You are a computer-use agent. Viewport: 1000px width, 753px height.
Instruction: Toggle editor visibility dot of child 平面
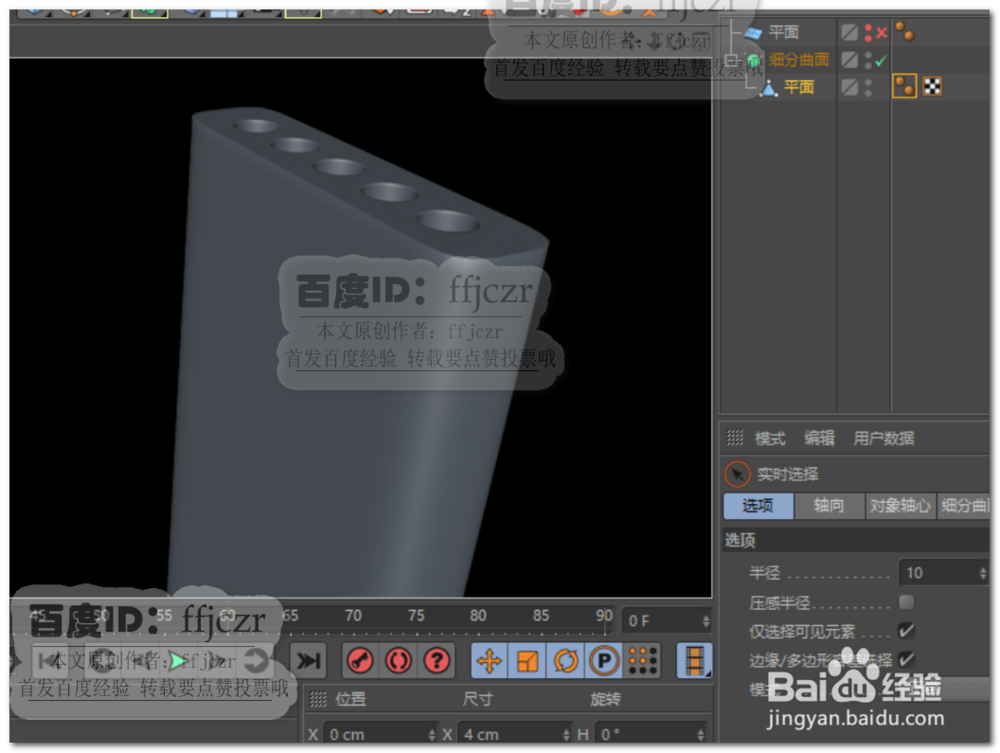click(868, 83)
